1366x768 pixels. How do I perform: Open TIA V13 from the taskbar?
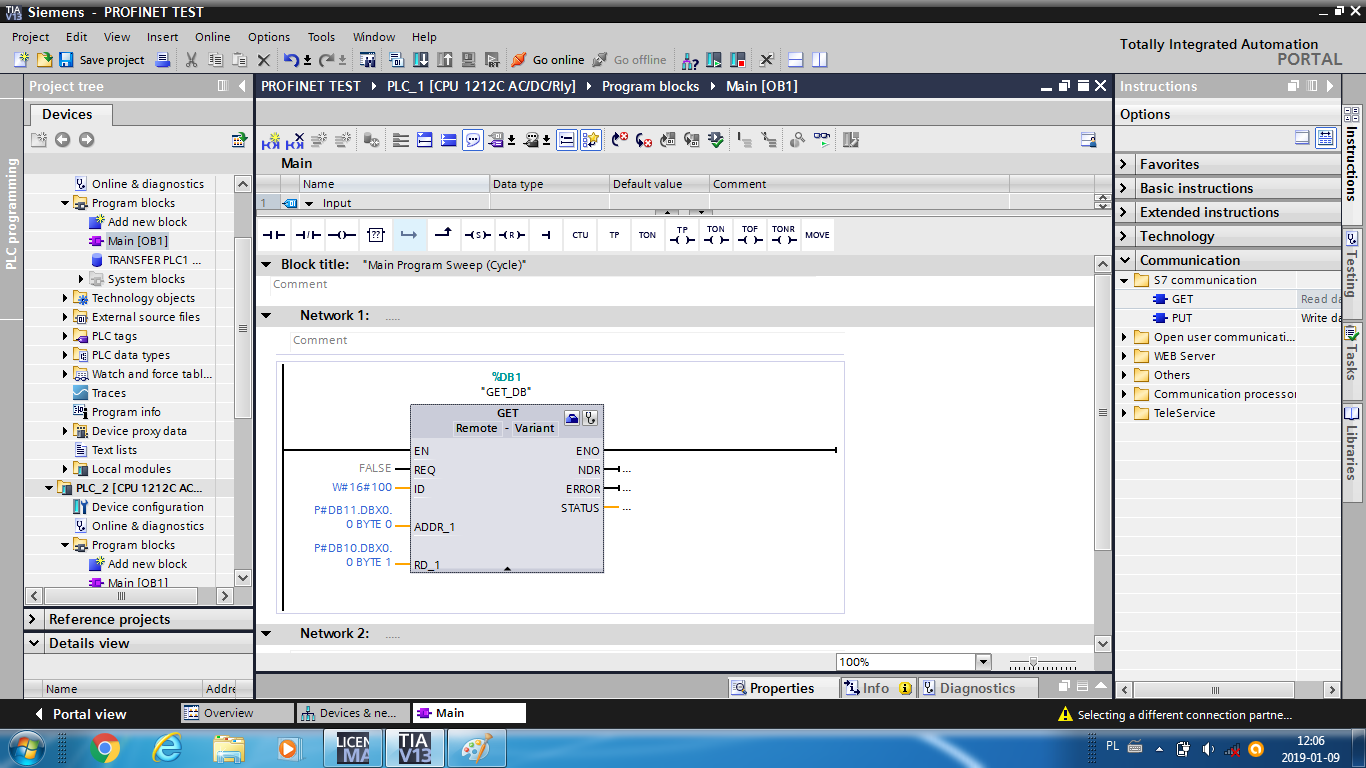(x=414, y=748)
